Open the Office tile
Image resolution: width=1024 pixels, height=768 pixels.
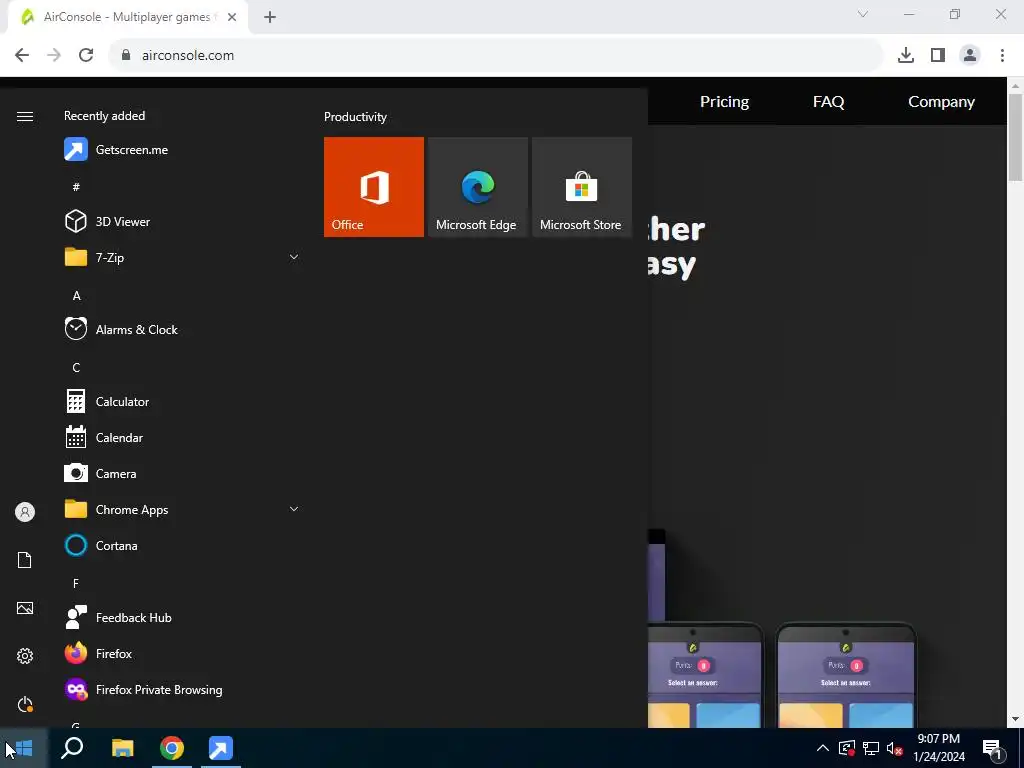pyautogui.click(x=374, y=187)
